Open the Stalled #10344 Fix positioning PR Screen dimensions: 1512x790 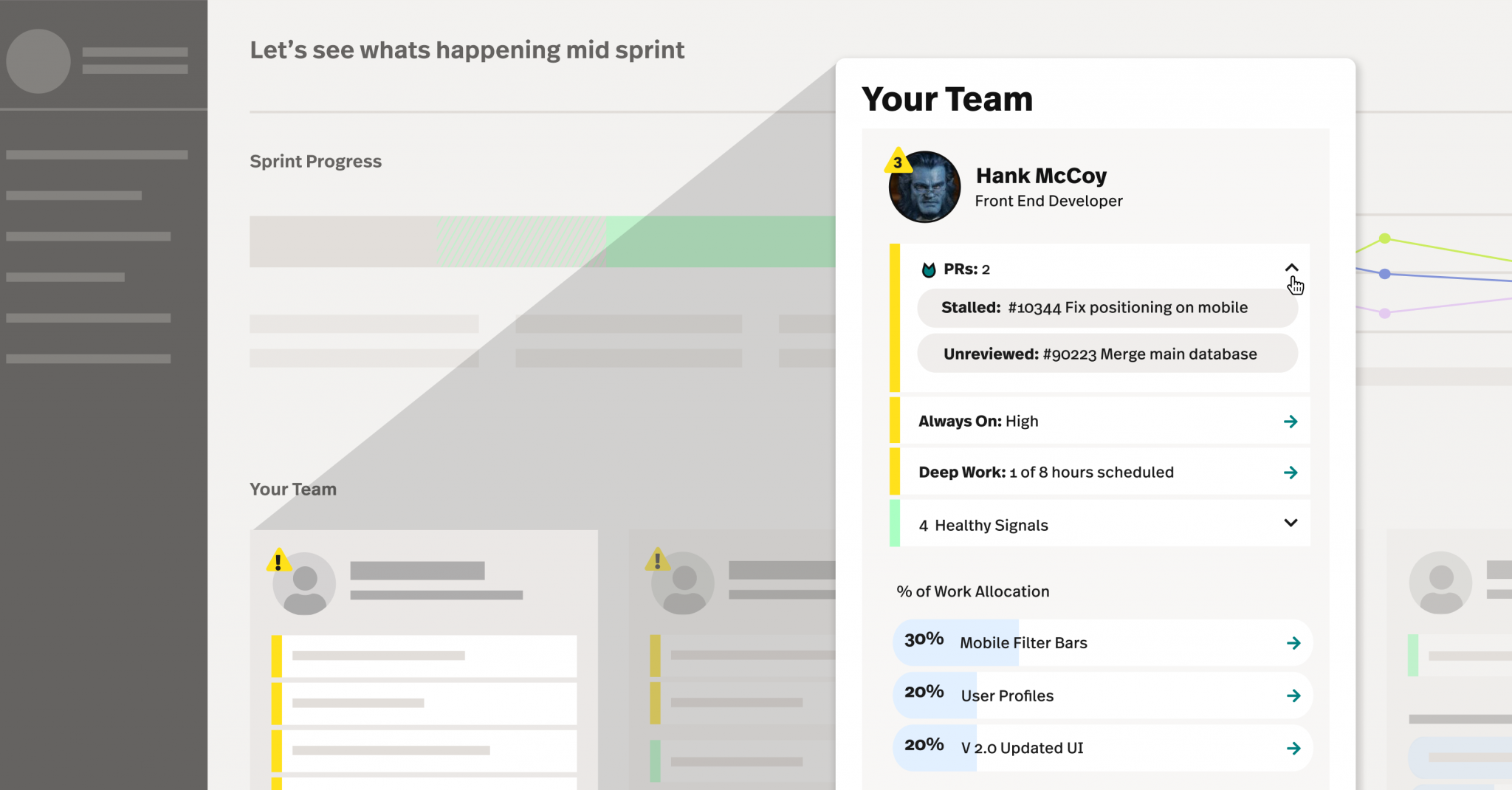(x=1107, y=308)
